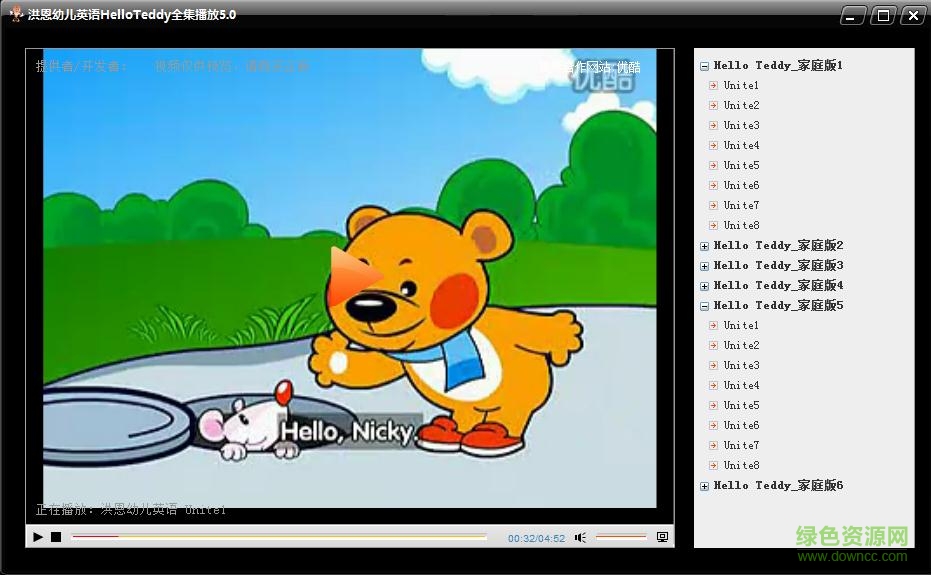This screenshot has height=575, width=931.
Task: Expand Hello Teddy_家庭版6 tree node
Action: pyautogui.click(x=704, y=486)
